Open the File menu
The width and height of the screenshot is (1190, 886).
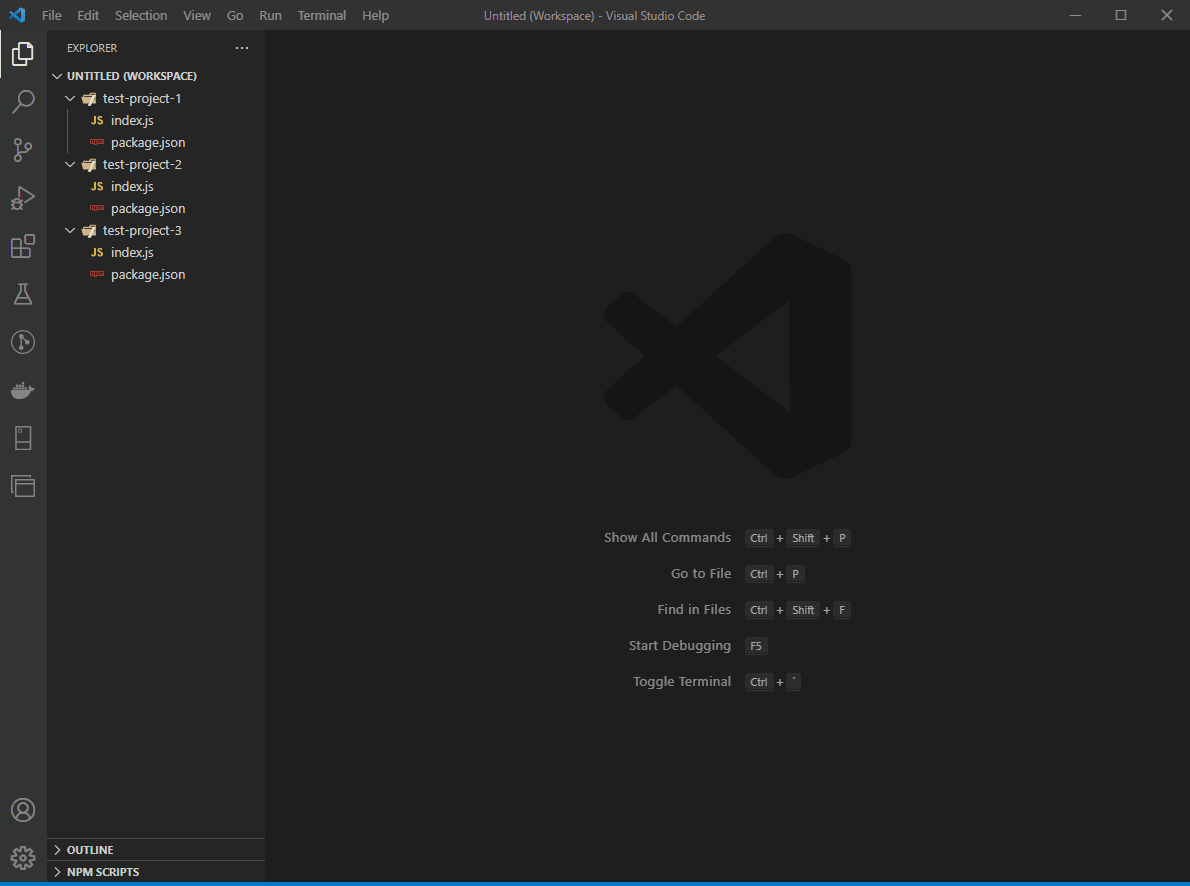(x=52, y=15)
